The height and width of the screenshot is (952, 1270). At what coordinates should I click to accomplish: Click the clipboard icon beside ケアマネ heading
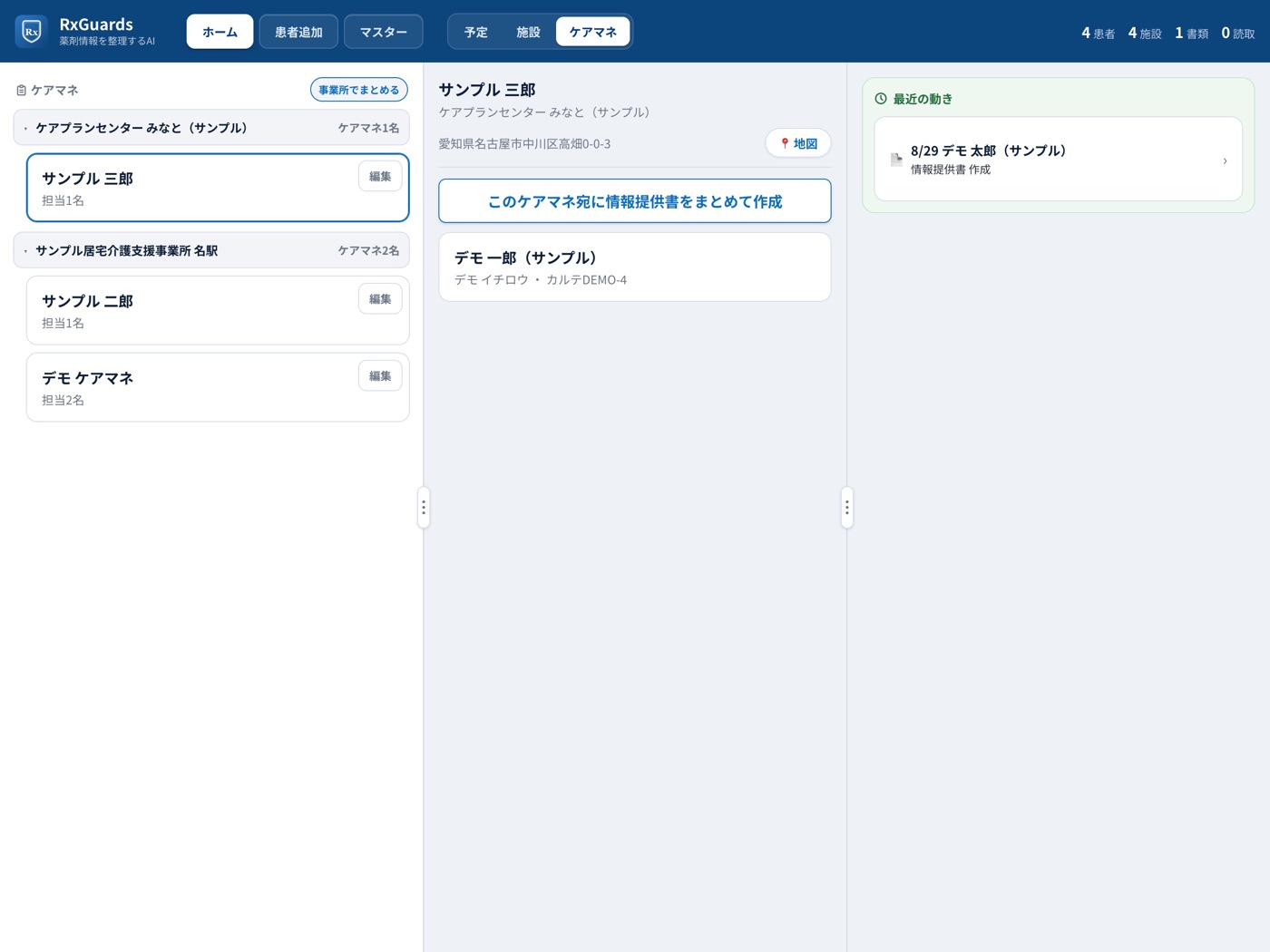22,91
